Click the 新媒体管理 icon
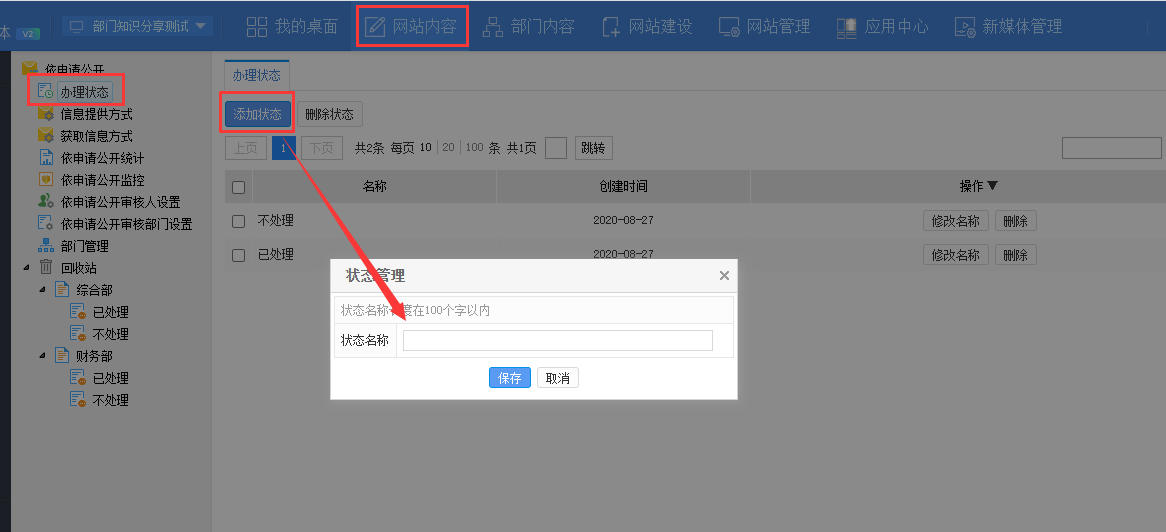 tap(965, 27)
